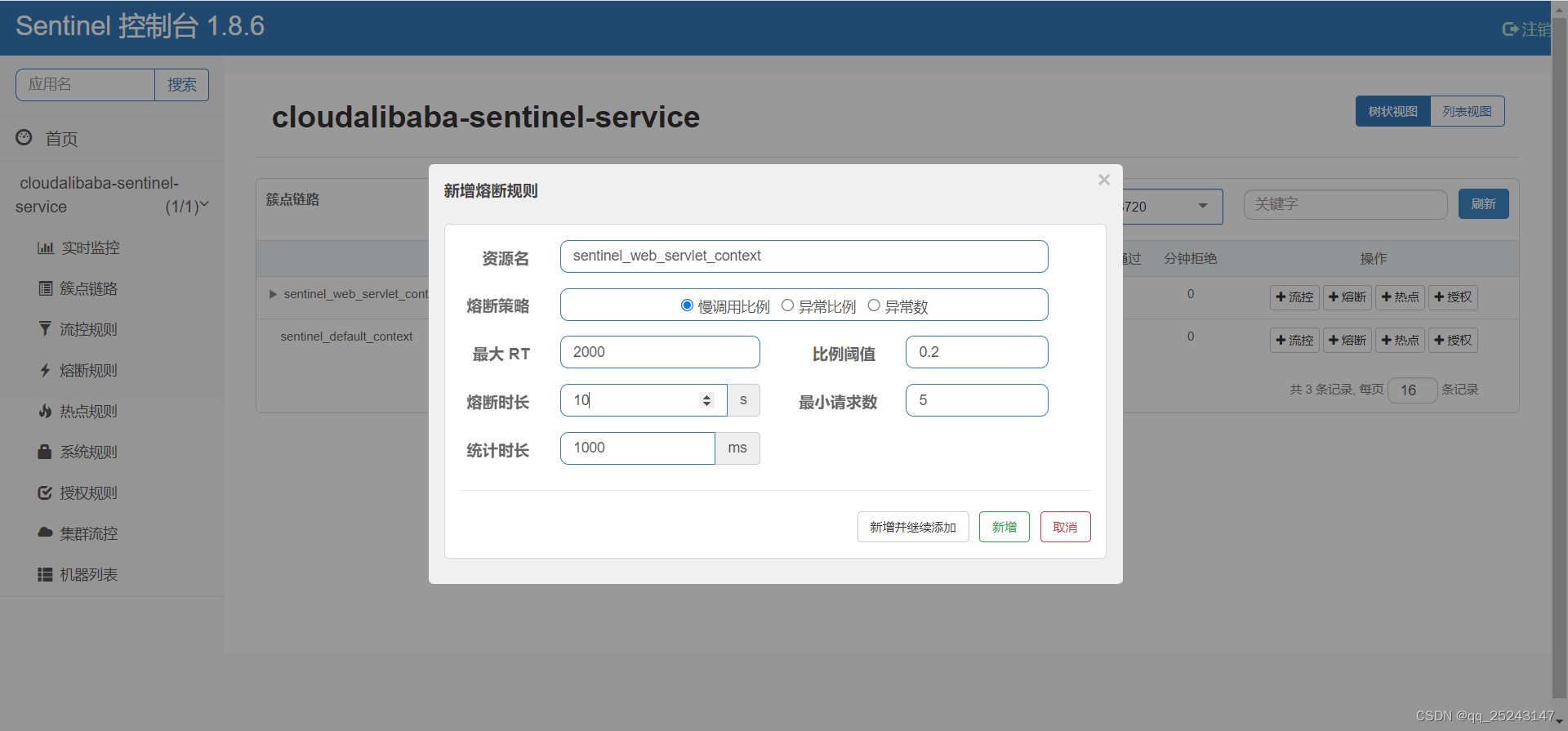This screenshot has width=1568, height=731.
Task: Click the sentinel_default_context row text
Action: (x=346, y=337)
